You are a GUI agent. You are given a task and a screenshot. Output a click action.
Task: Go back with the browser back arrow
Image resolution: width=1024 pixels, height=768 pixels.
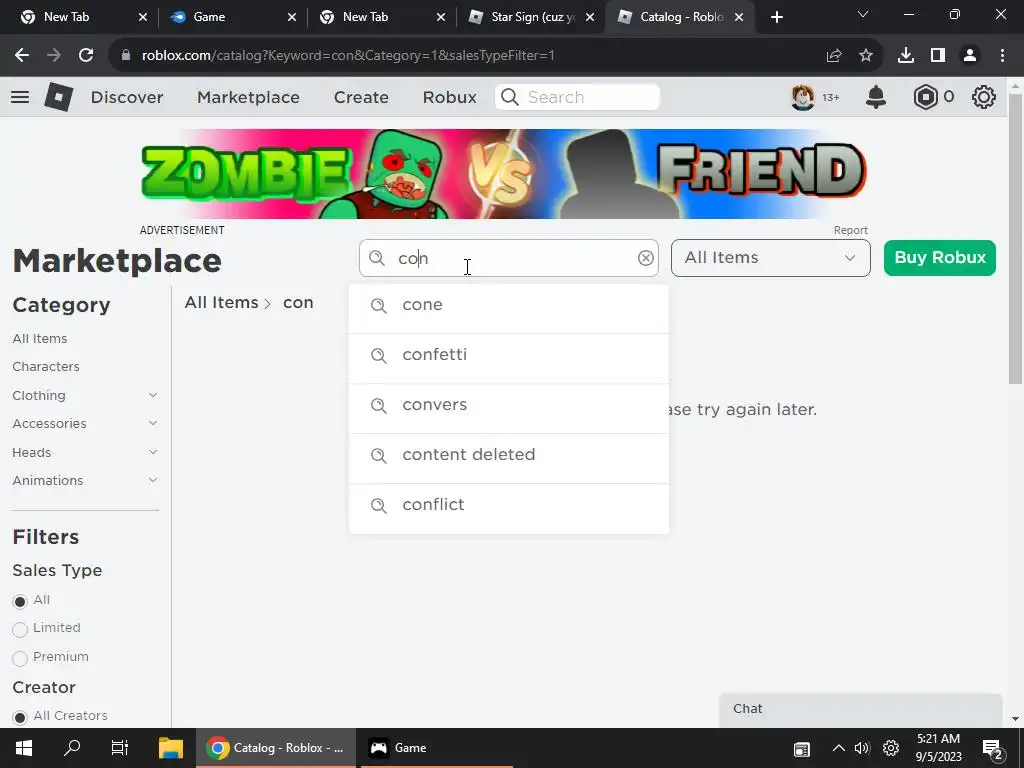pos(22,56)
